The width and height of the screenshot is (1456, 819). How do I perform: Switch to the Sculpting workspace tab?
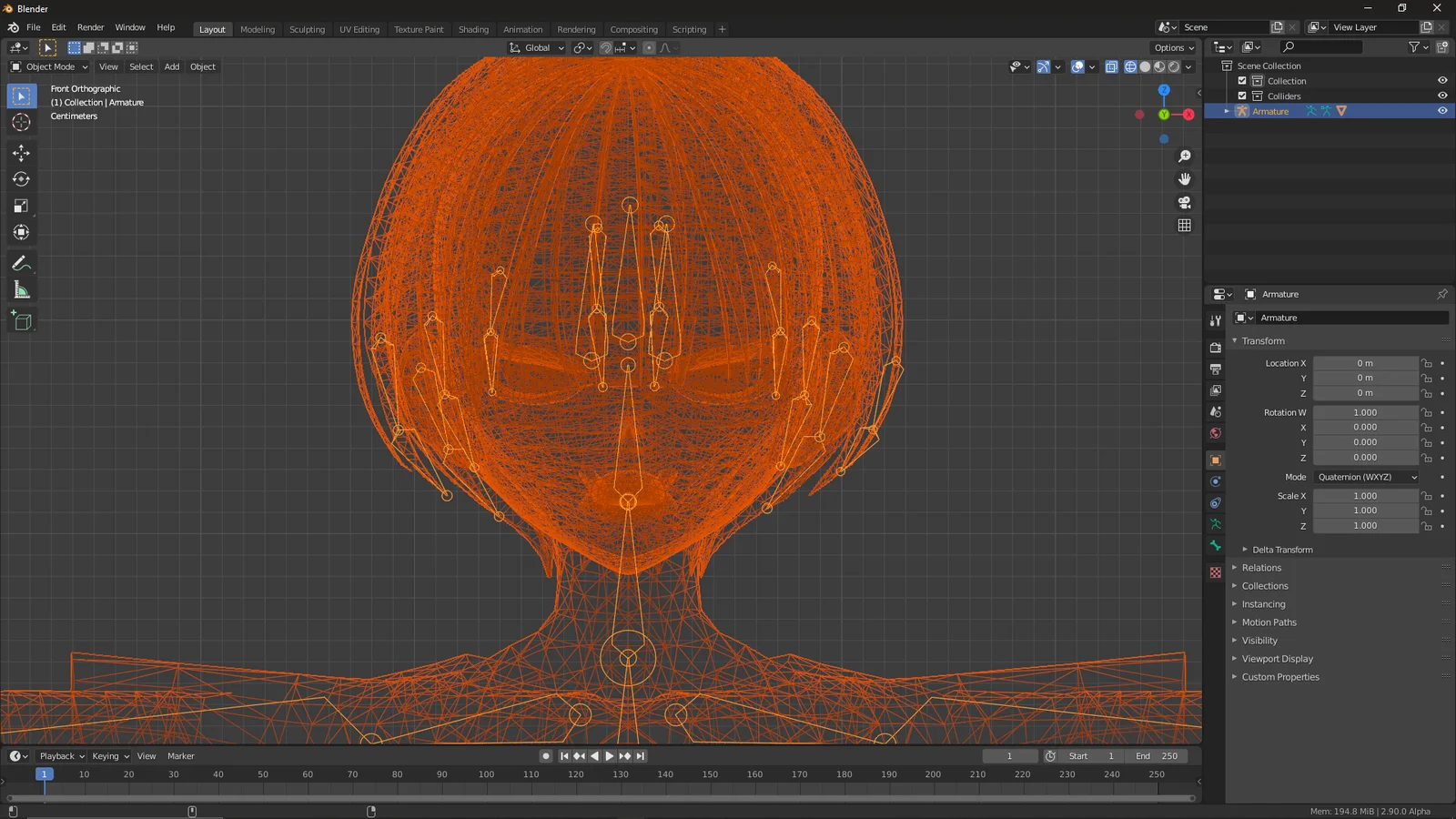(x=307, y=29)
